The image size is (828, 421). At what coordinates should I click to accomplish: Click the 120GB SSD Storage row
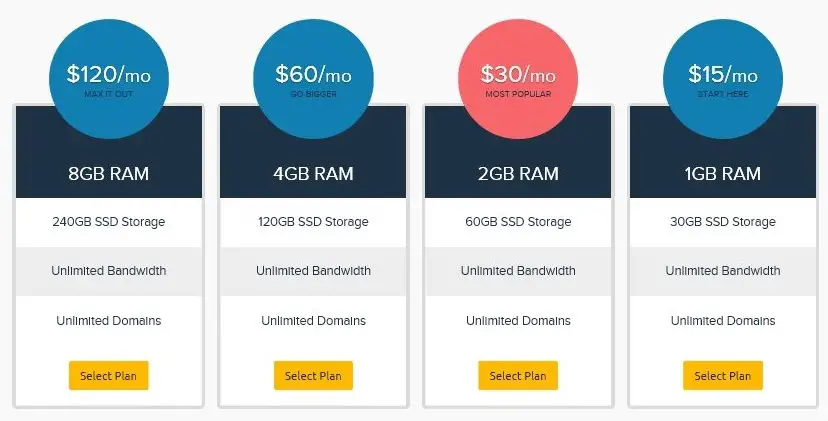(313, 222)
